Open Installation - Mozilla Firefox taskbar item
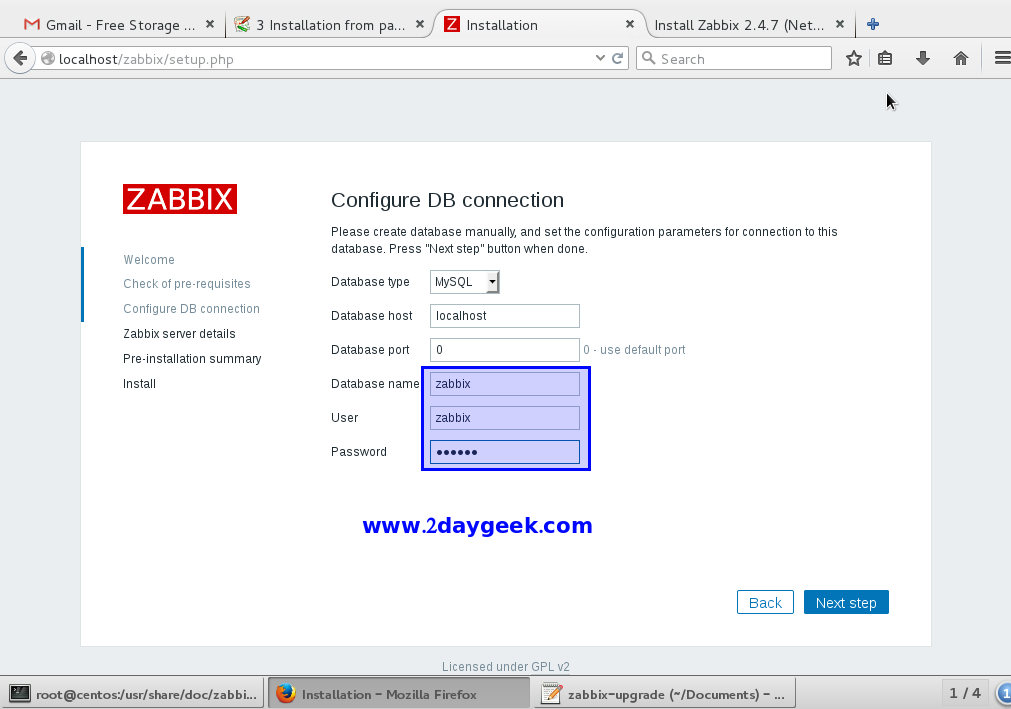 tap(398, 694)
